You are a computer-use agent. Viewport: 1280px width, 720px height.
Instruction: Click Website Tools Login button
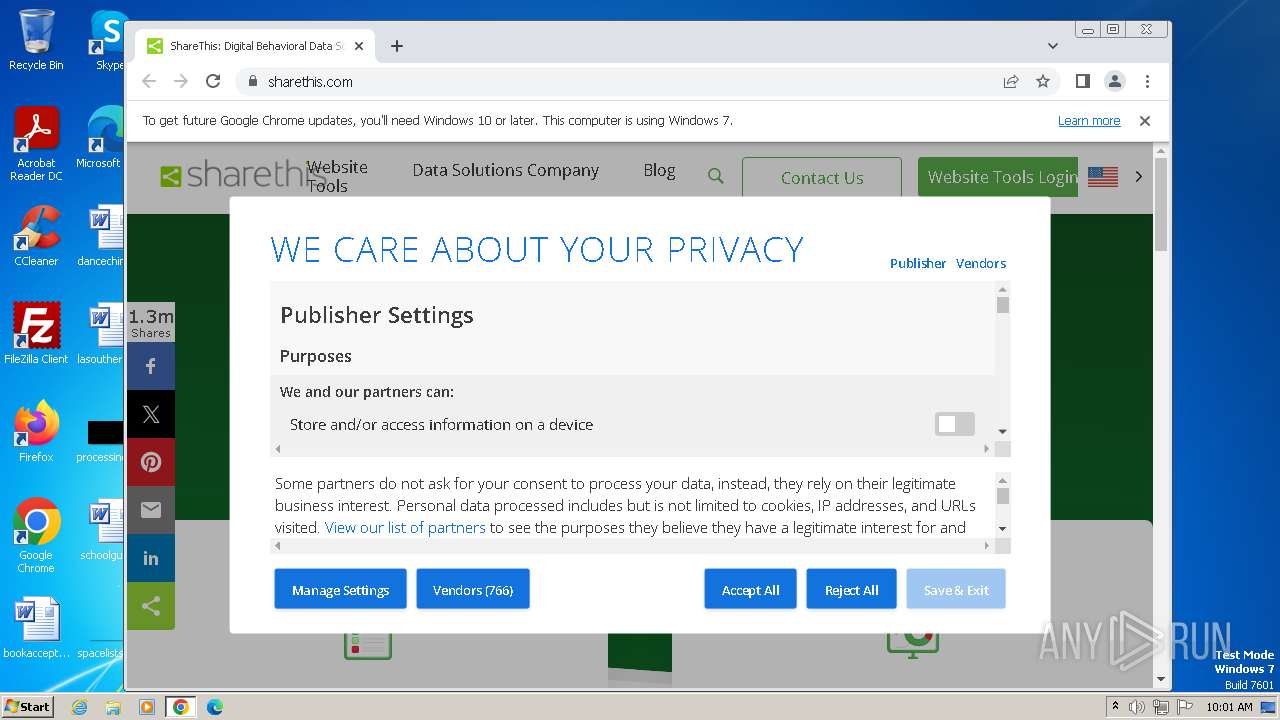(x=998, y=177)
